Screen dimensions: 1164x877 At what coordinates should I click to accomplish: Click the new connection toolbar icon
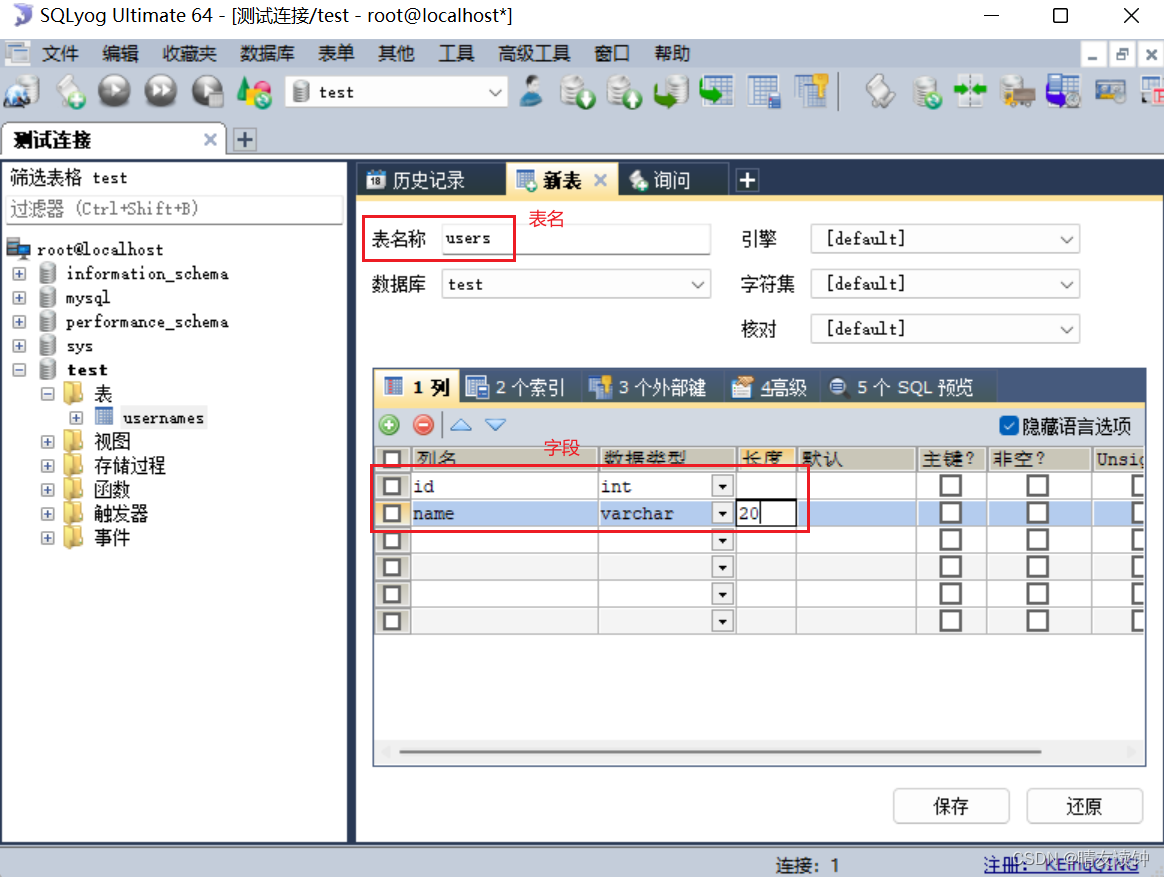pyautogui.click(x=22, y=91)
